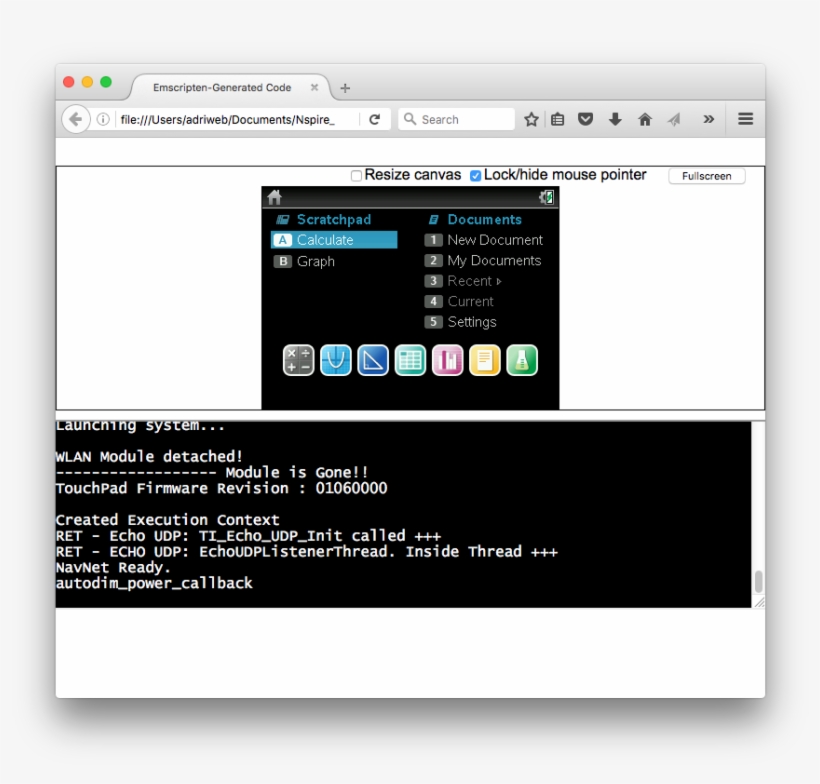Click the console output scrollbar thumb
Image resolution: width=820 pixels, height=784 pixels.
(758, 582)
